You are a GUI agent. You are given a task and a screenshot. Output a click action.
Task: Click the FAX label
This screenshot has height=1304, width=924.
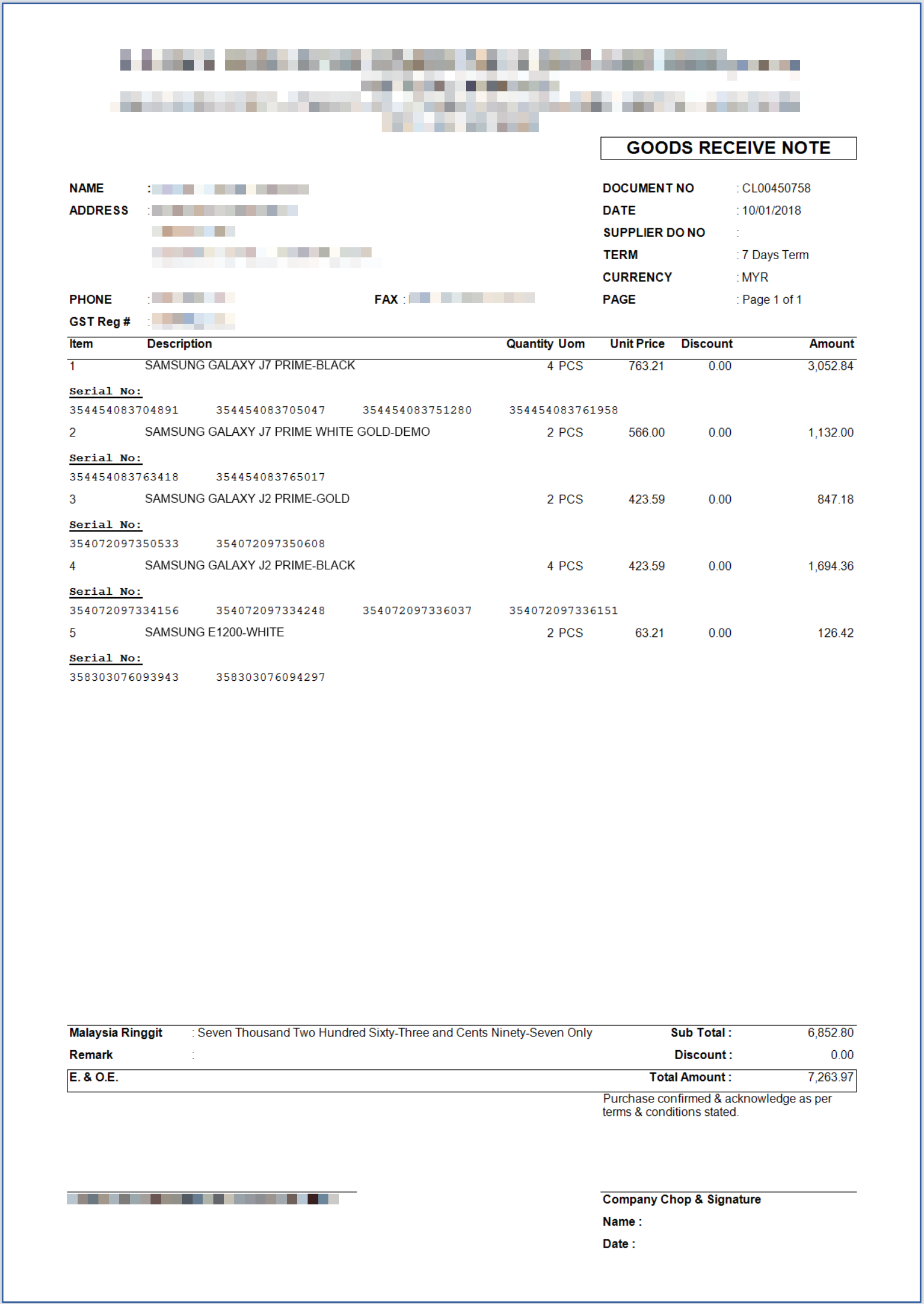click(x=386, y=299)
